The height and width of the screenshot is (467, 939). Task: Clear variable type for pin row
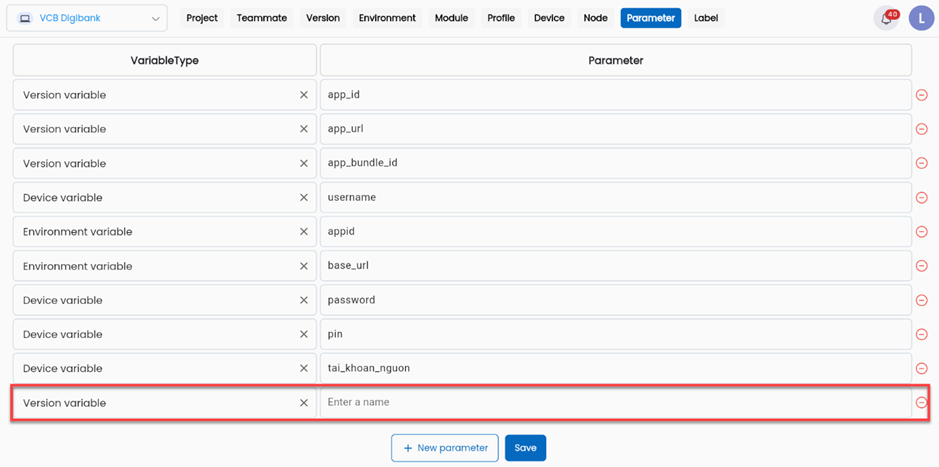click(x=304, y=334)
